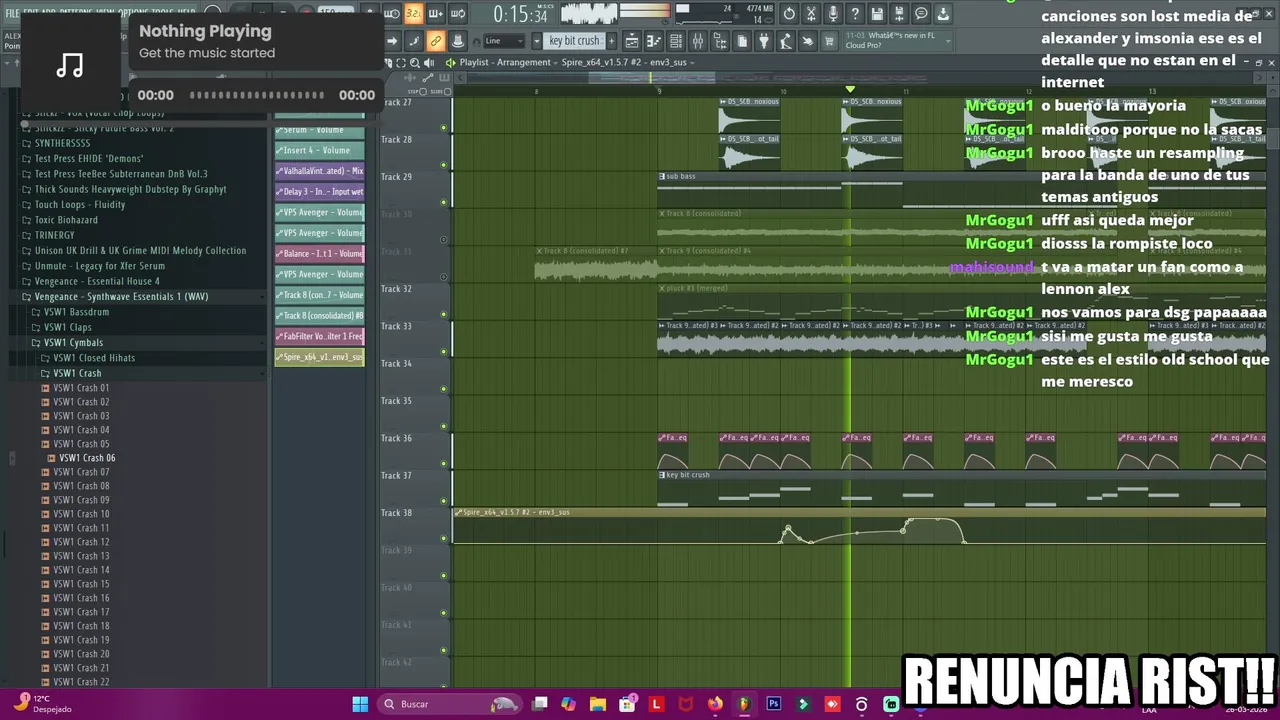
Task: Mute Track 38 via its green dot
Action: (444, 539)
